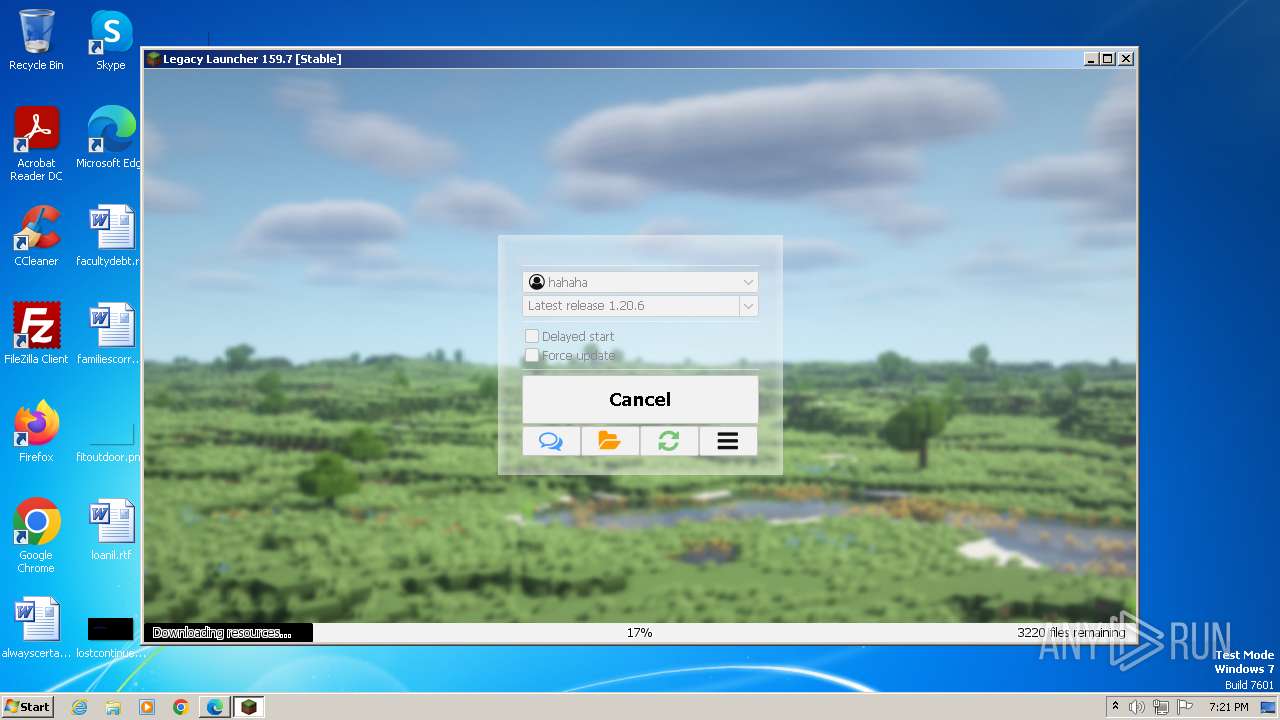
Task: Select the lostcontinue file on desktop
Action: click(x=111, y=638)
